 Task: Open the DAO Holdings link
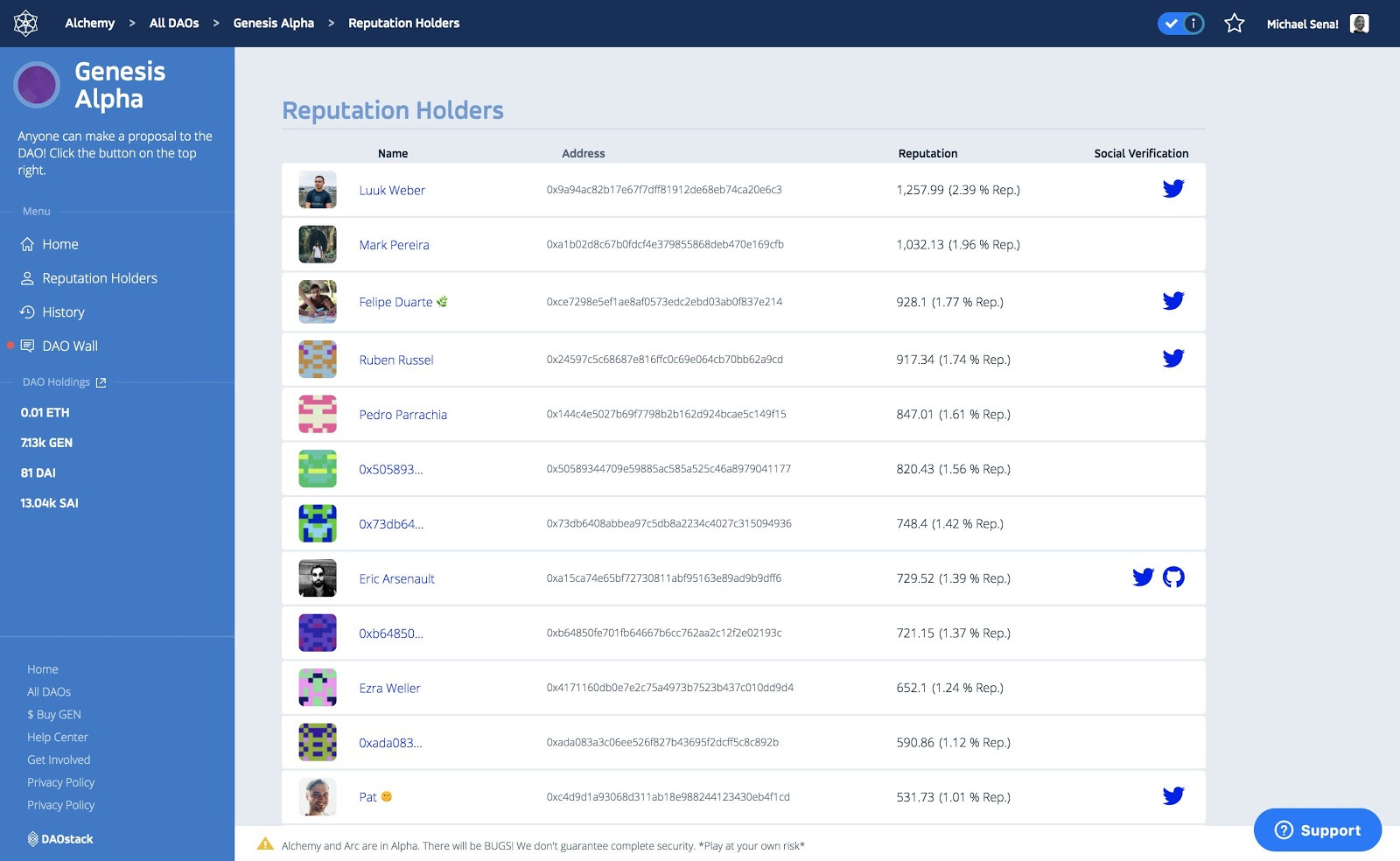click(56, 382)
